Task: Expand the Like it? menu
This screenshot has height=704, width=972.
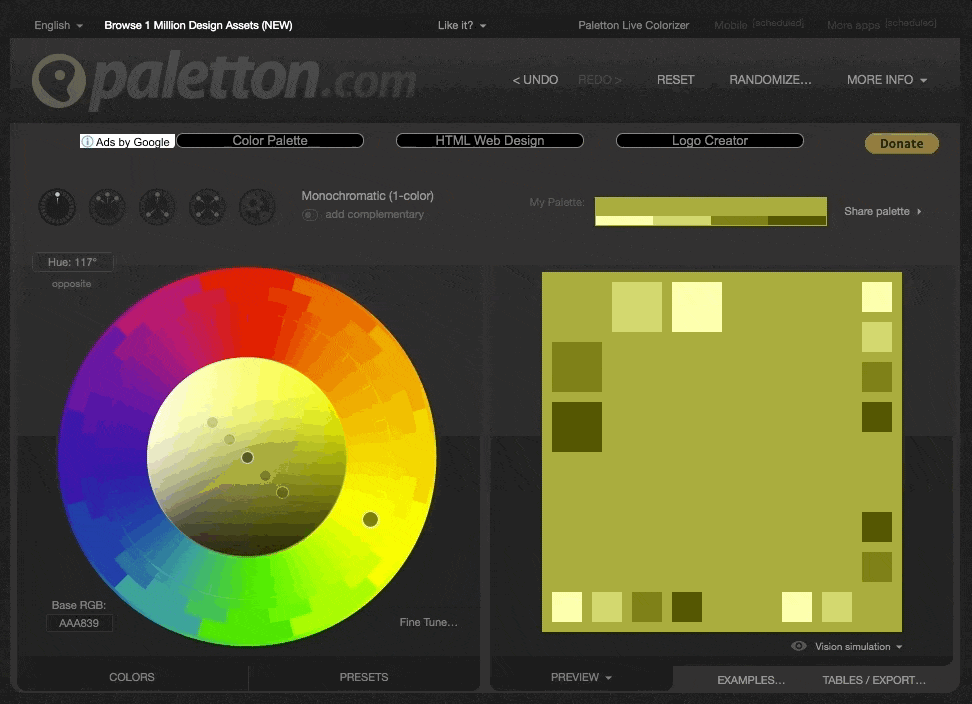Action: pyautogui.click(x=462, y=25)
